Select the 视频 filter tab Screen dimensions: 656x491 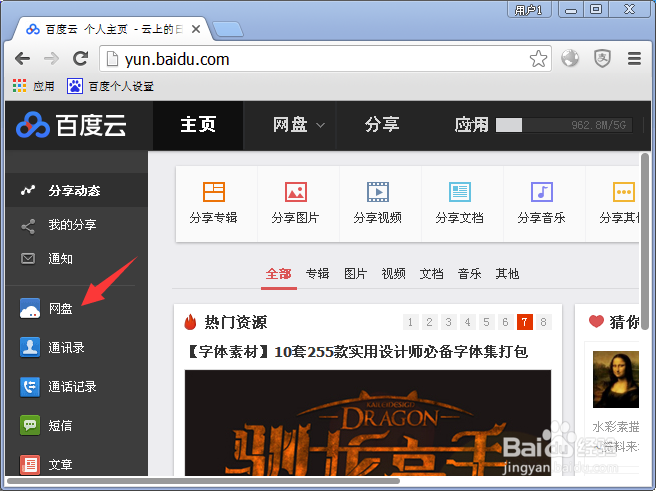[394, 274]
